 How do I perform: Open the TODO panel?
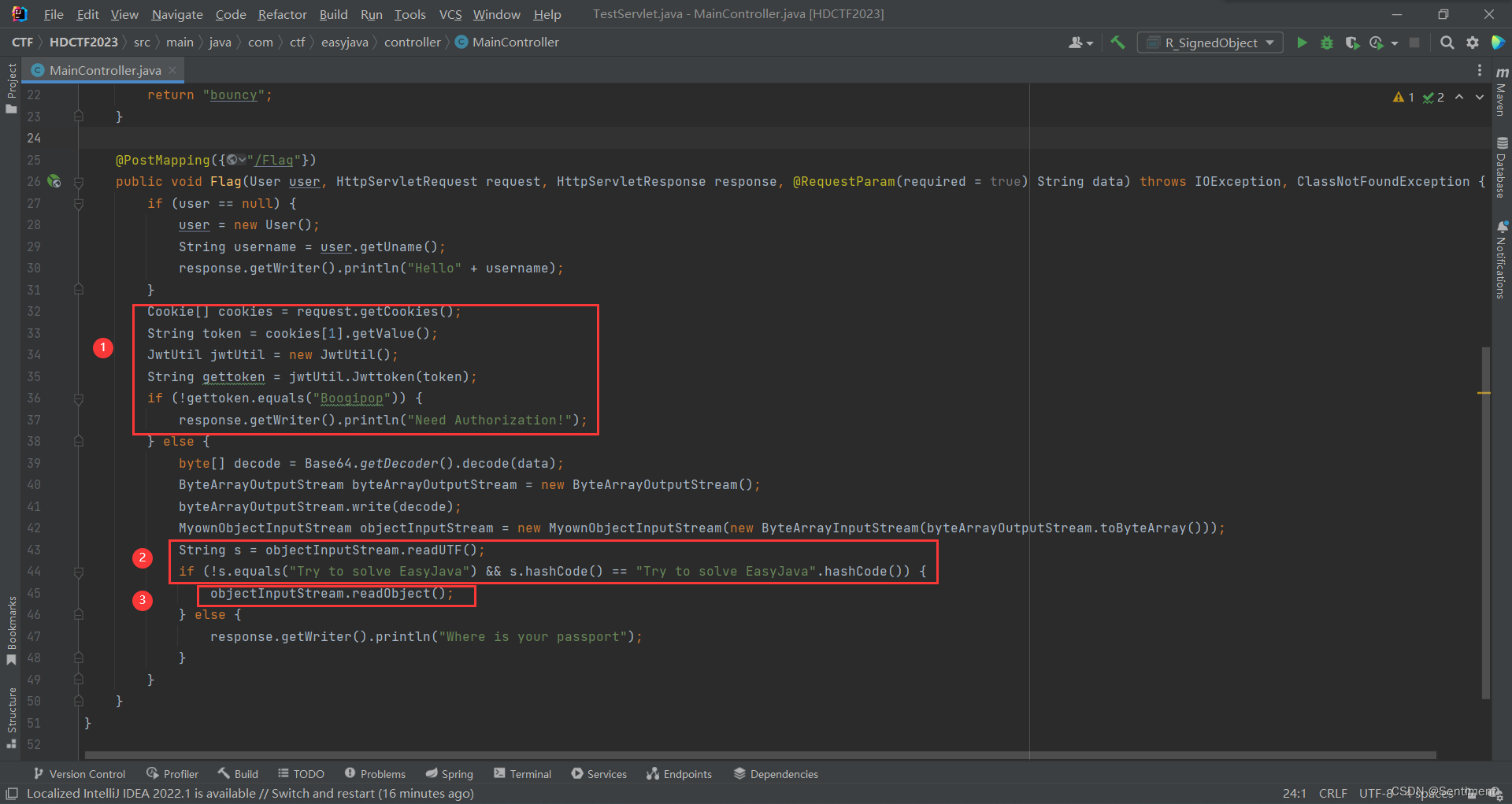tap(301, 774)
